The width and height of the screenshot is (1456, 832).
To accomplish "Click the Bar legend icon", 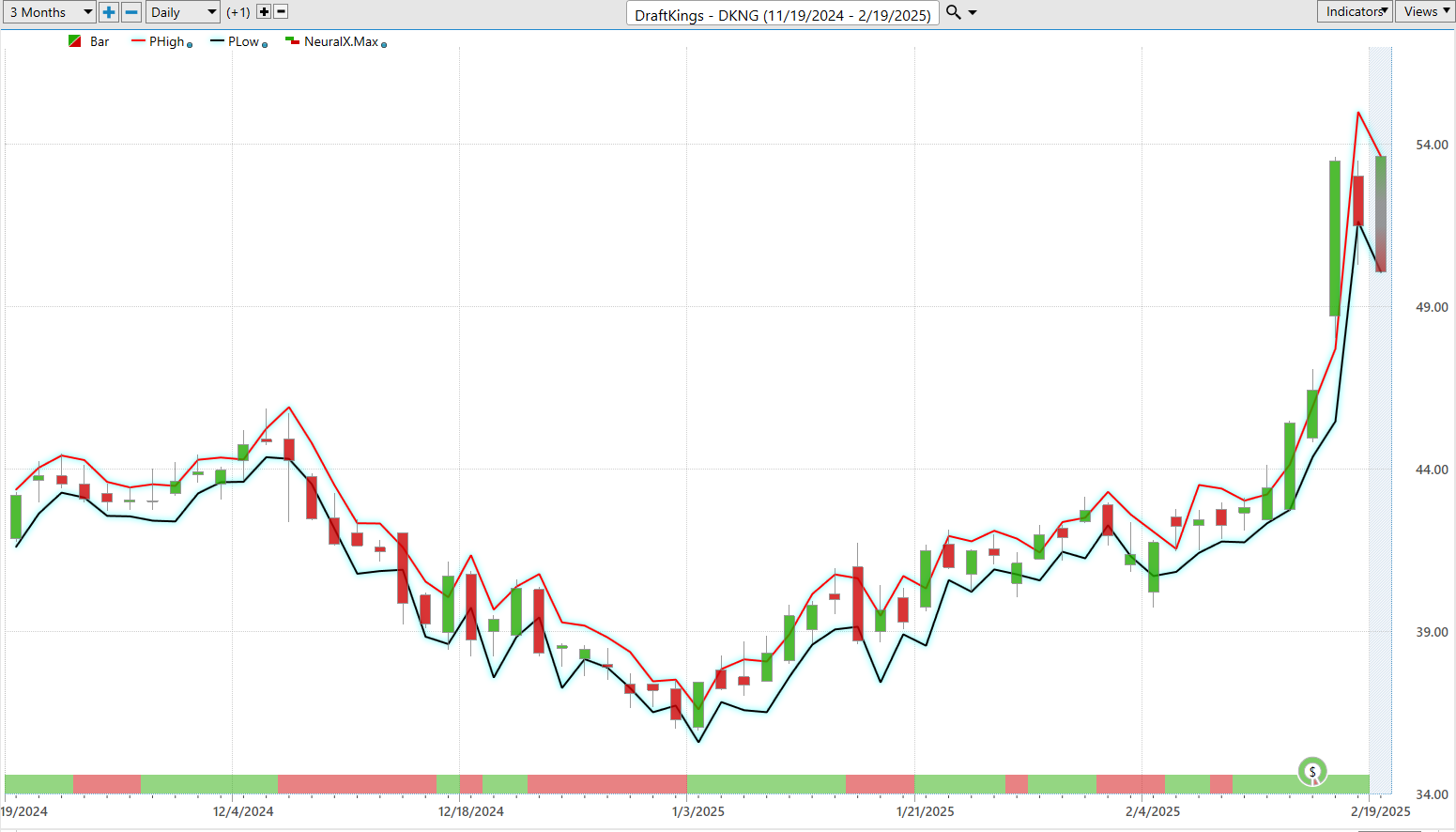I will point(75,41).
